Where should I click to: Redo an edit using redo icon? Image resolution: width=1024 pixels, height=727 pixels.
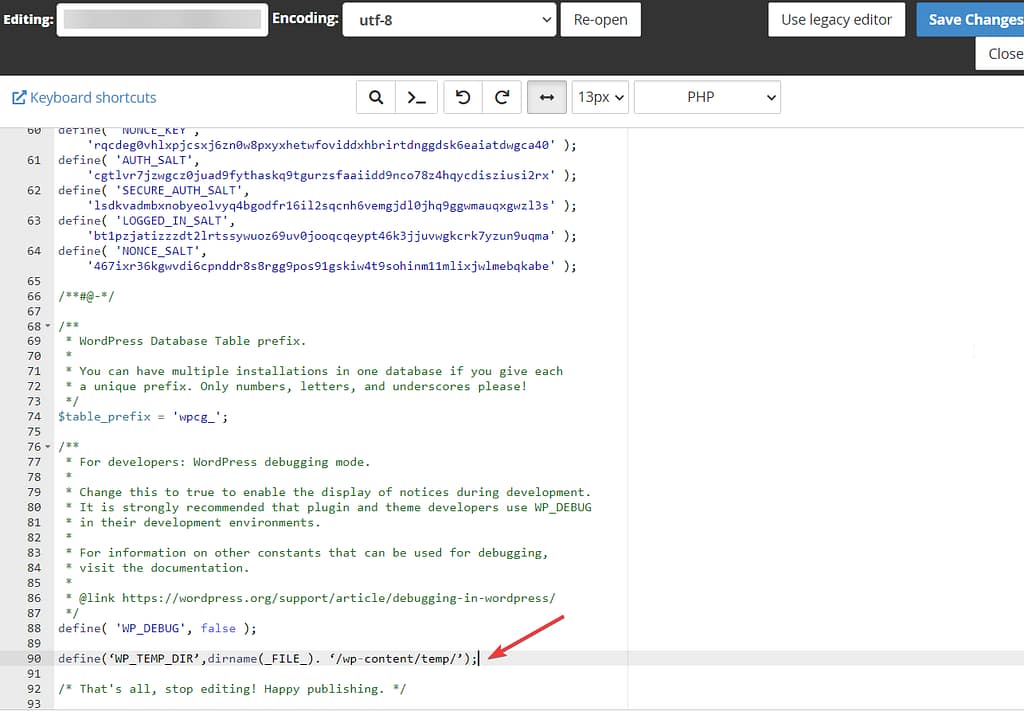tap(502, 97)
